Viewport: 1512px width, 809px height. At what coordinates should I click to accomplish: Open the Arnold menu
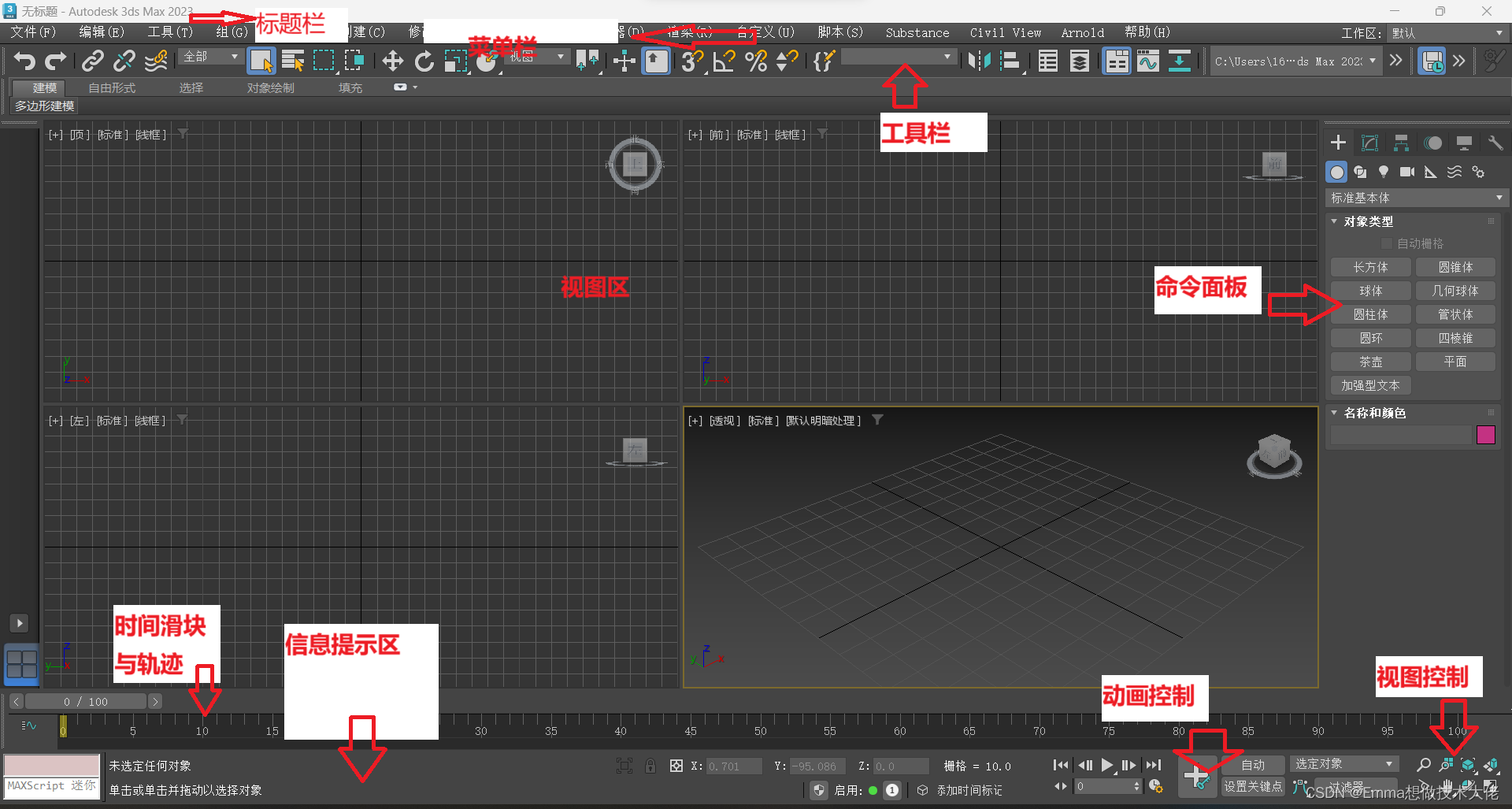(x=1082, y=32)
